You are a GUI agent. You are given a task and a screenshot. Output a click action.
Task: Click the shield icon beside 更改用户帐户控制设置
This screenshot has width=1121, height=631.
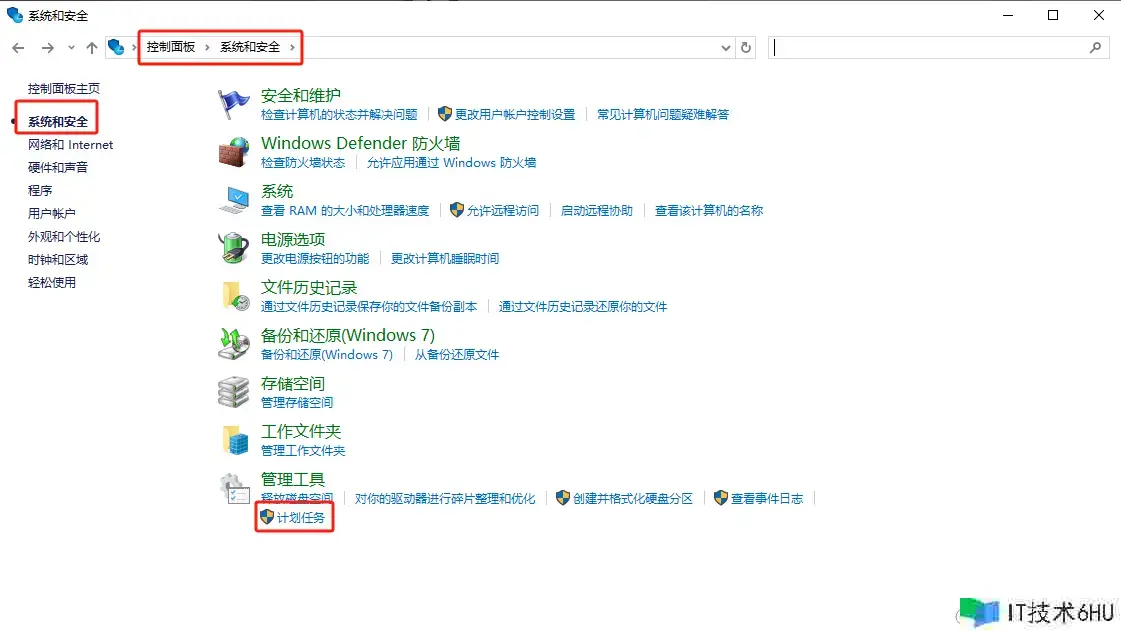(445, 114)
